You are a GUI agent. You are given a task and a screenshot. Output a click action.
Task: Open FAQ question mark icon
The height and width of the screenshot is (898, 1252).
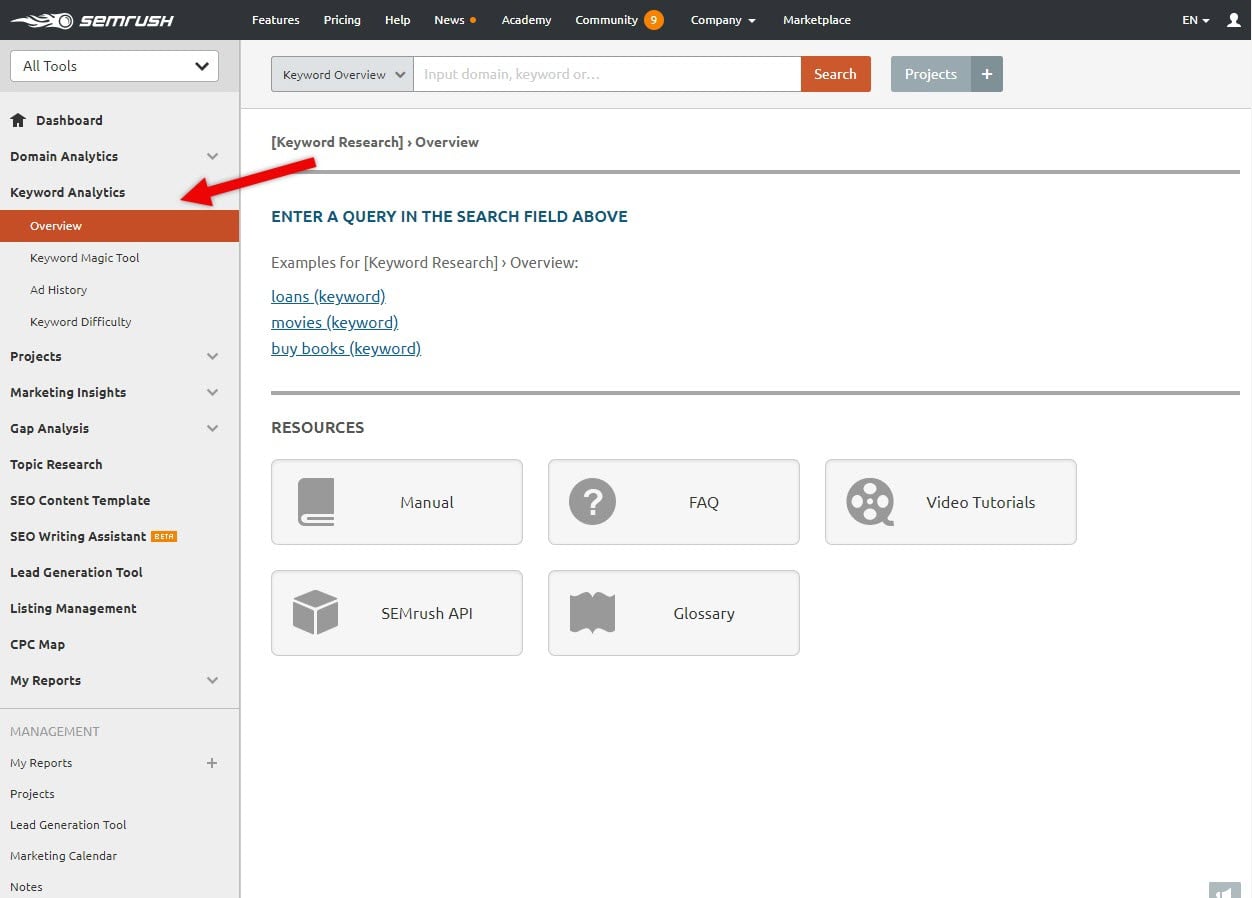pos(592,502)
